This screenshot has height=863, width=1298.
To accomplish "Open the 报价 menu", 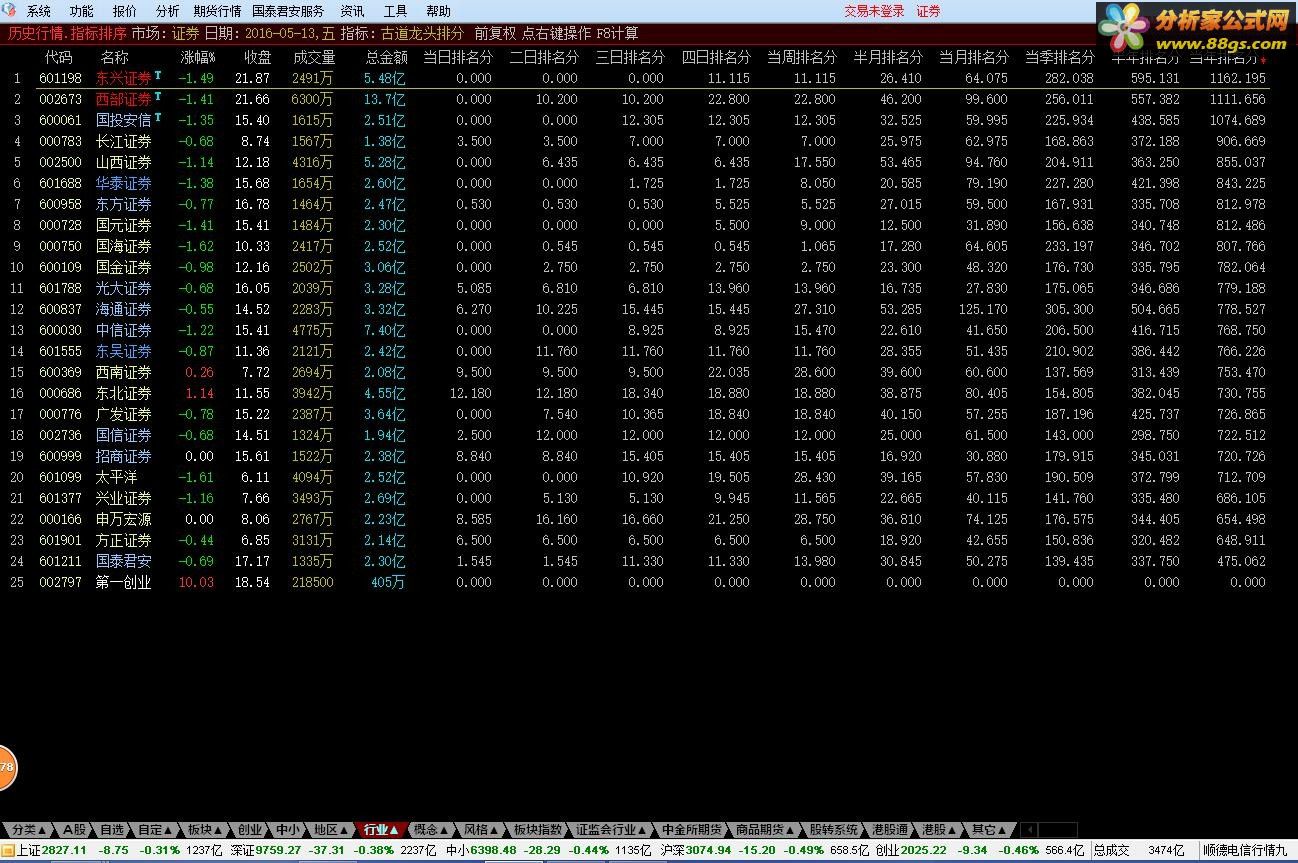I will click(125, 11).
